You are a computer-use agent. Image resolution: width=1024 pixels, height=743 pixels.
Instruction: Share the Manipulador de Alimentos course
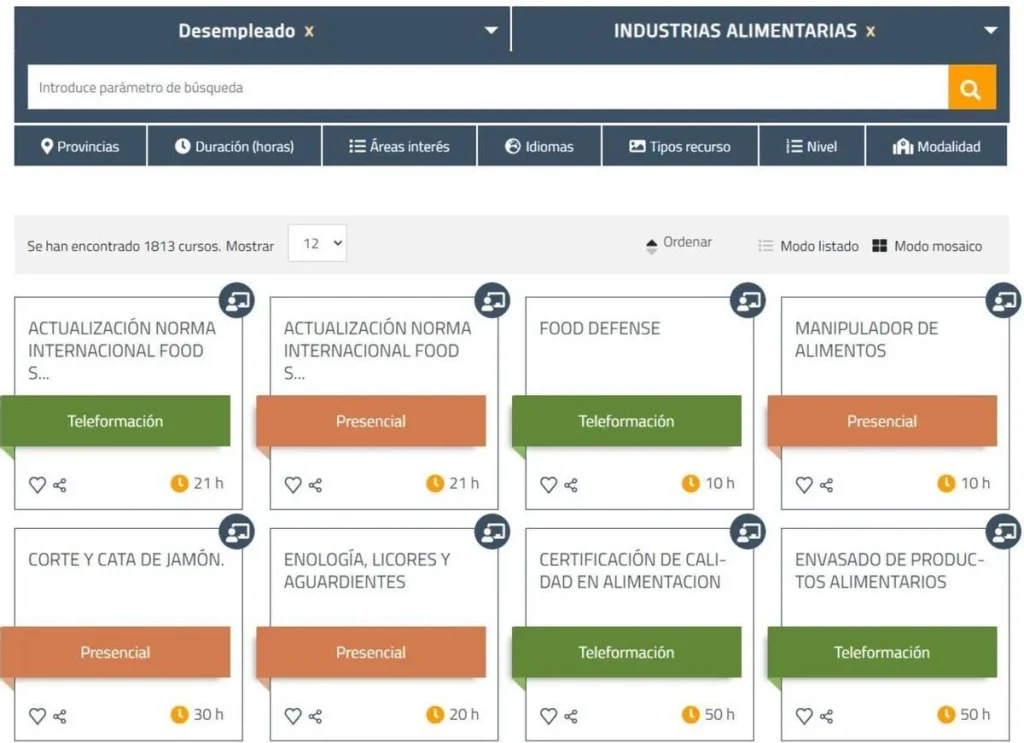826,485
